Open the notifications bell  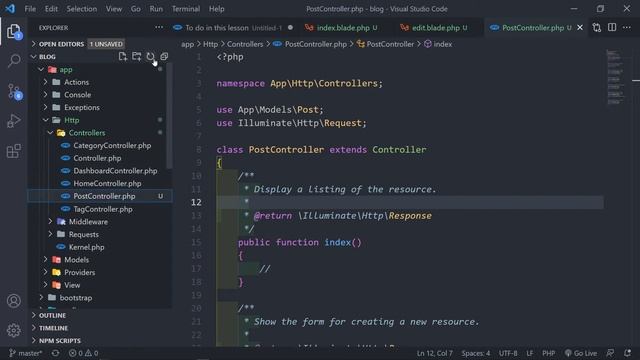click(x=627, y=353)
